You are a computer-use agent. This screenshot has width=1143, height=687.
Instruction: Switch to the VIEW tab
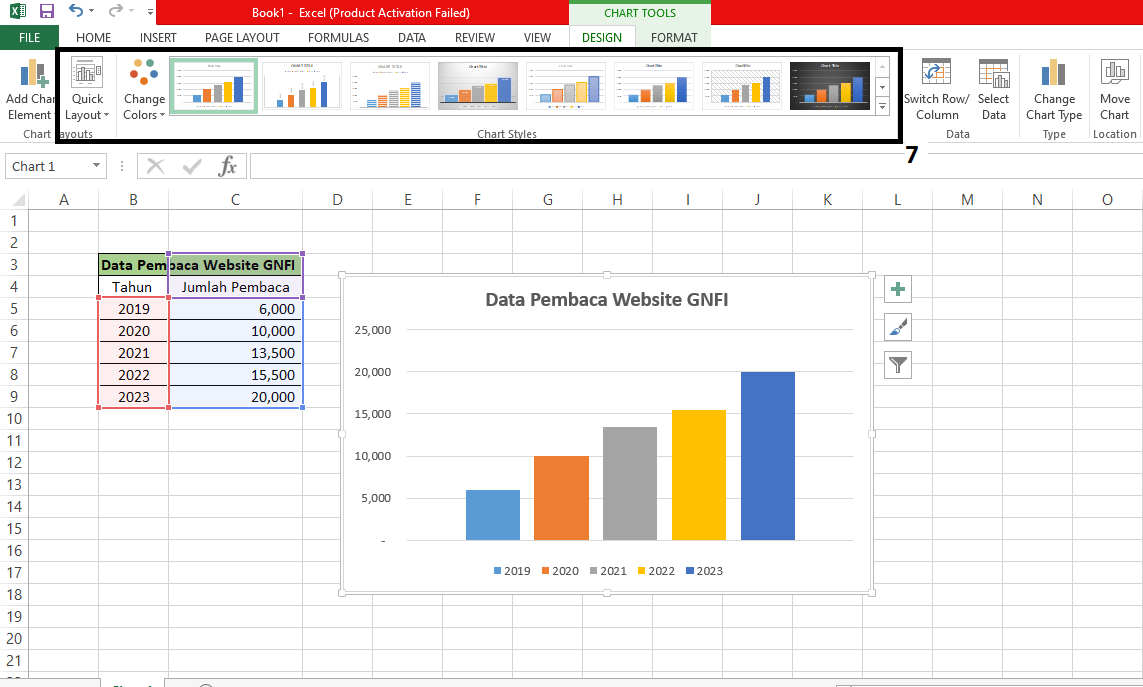pos(537,37)
